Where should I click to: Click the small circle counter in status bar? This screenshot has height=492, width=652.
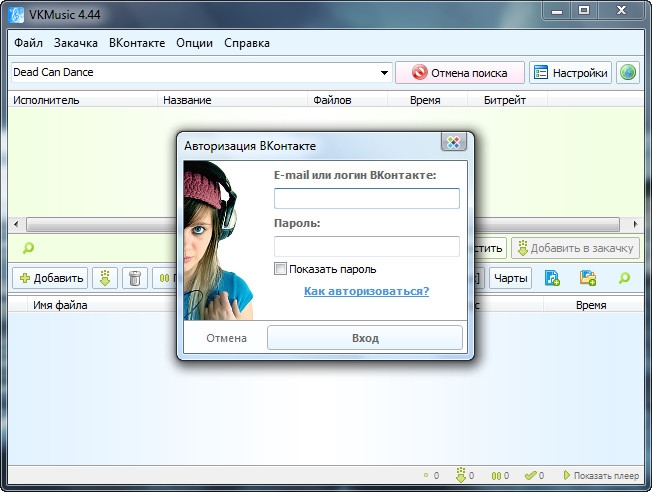click(x=431, y=475)
